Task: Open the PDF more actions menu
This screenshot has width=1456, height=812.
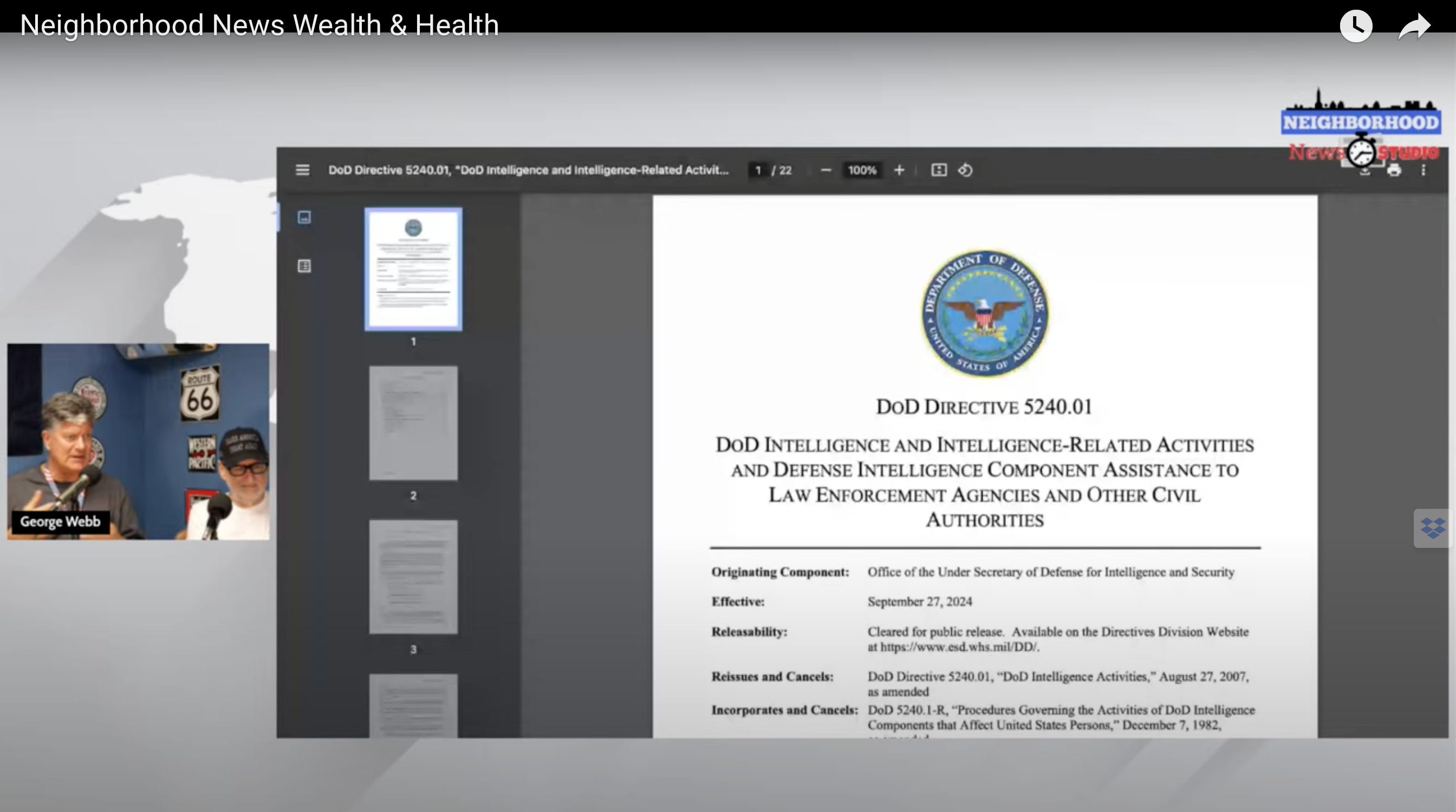Action: pos(1423,170)
